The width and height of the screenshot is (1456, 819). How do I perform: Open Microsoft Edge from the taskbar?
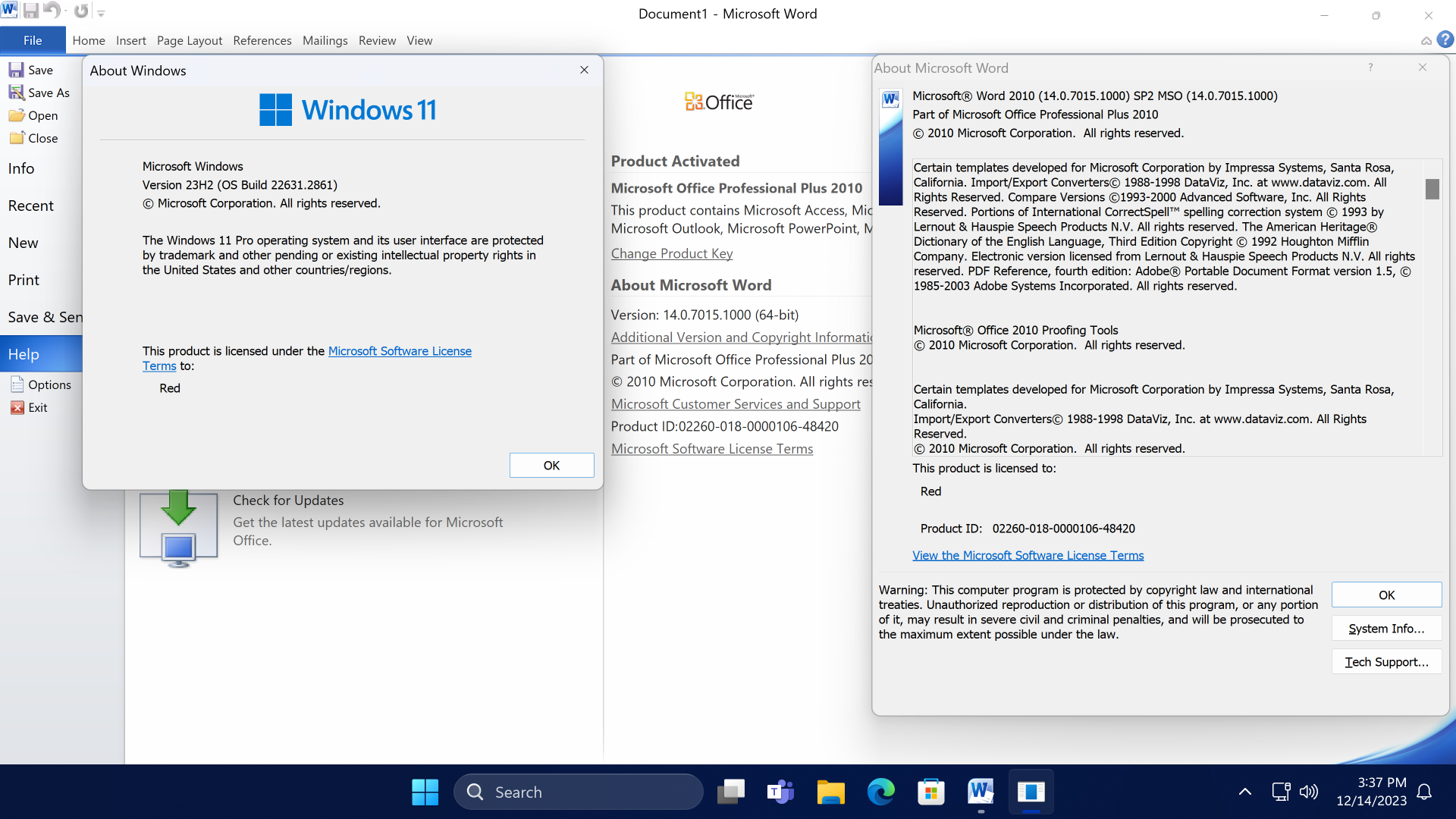pos(880,792)
